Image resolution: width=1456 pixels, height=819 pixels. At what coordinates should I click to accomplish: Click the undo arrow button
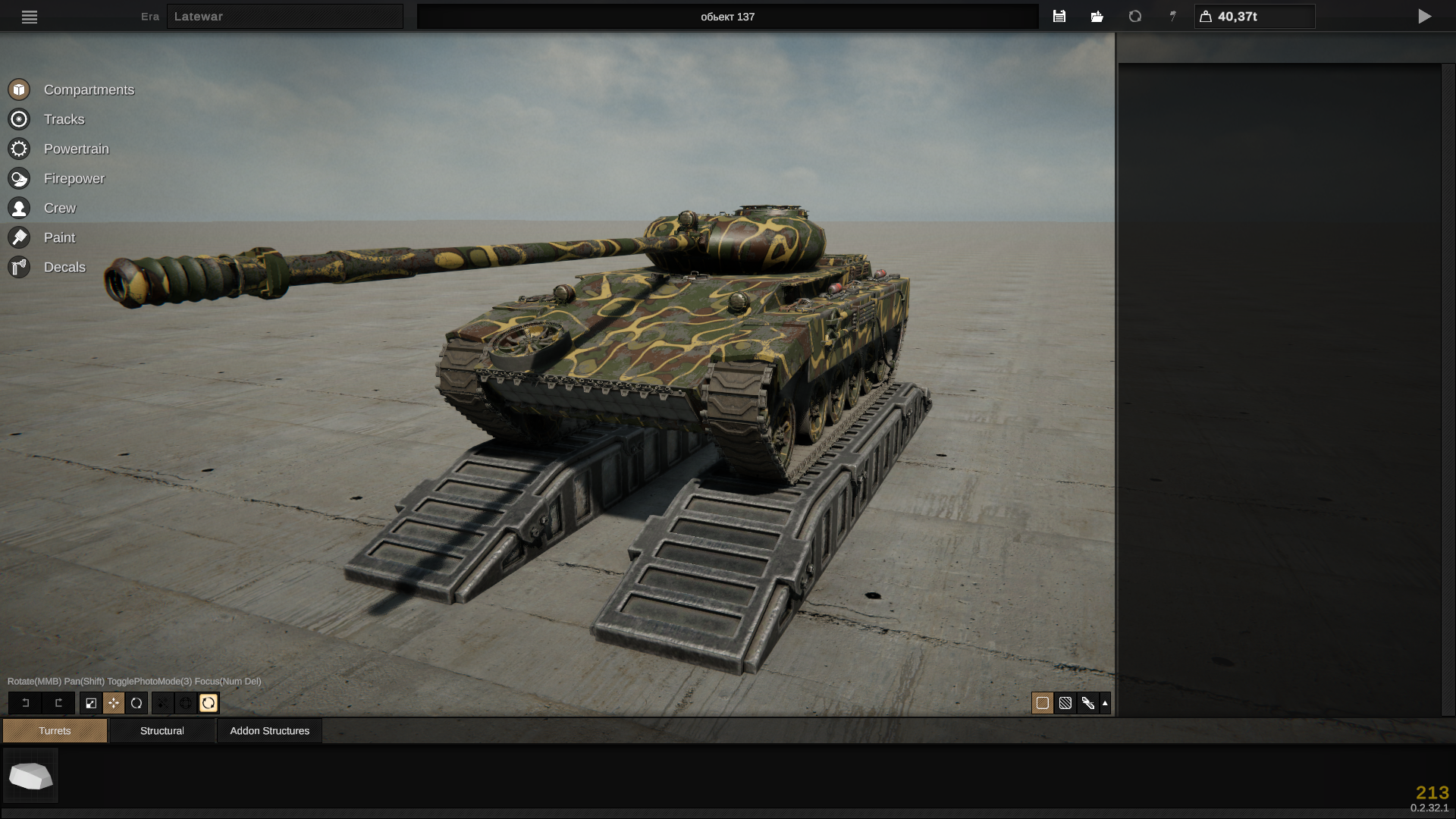25,703
